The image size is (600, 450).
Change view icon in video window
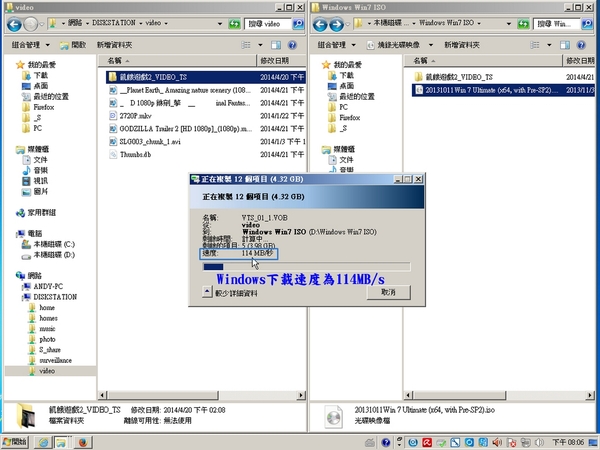(x=246, y=45)
